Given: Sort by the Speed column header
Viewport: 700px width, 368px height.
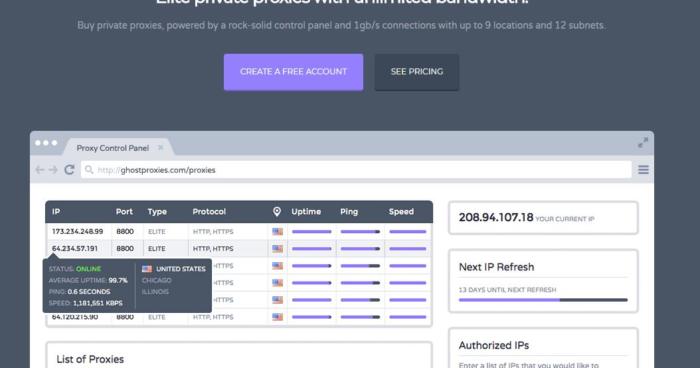Looking at the screenshot, I should pyautogui.click(x=401, y=212).
